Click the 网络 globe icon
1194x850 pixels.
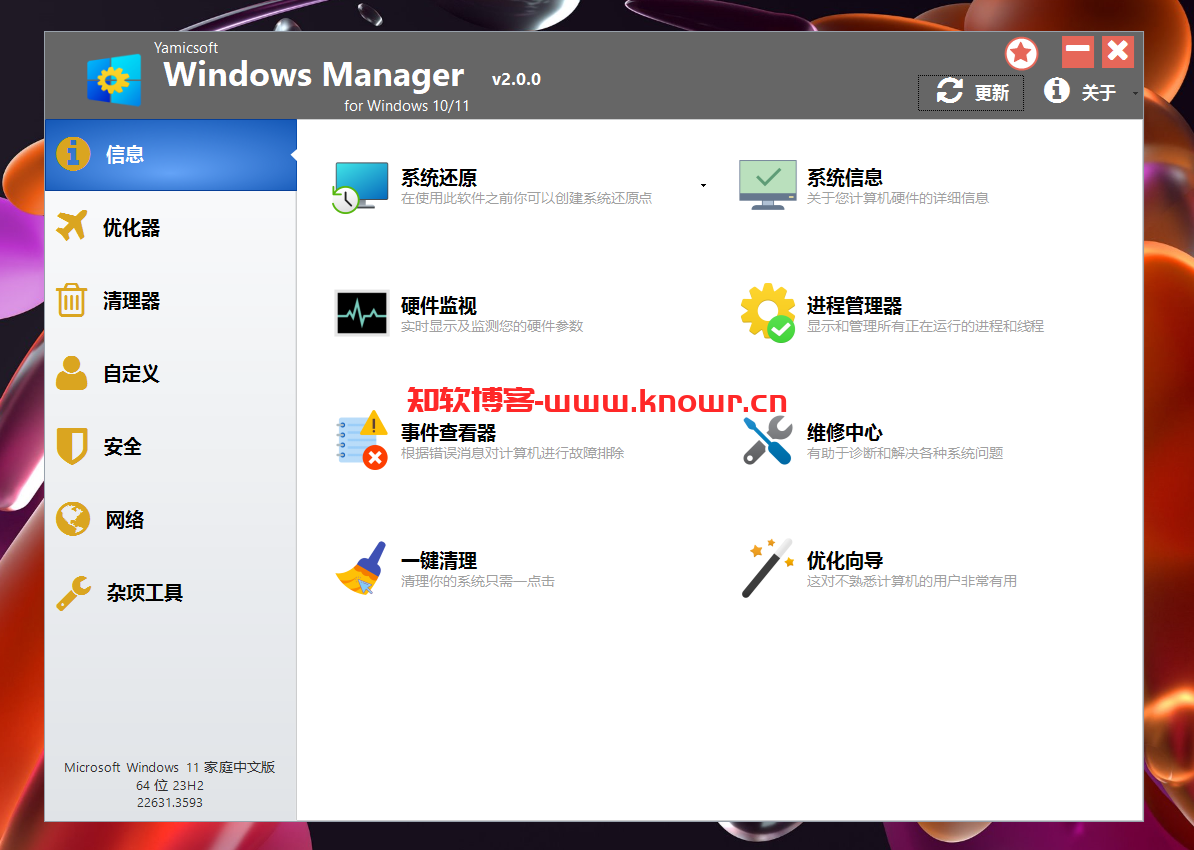pos(73,519)
